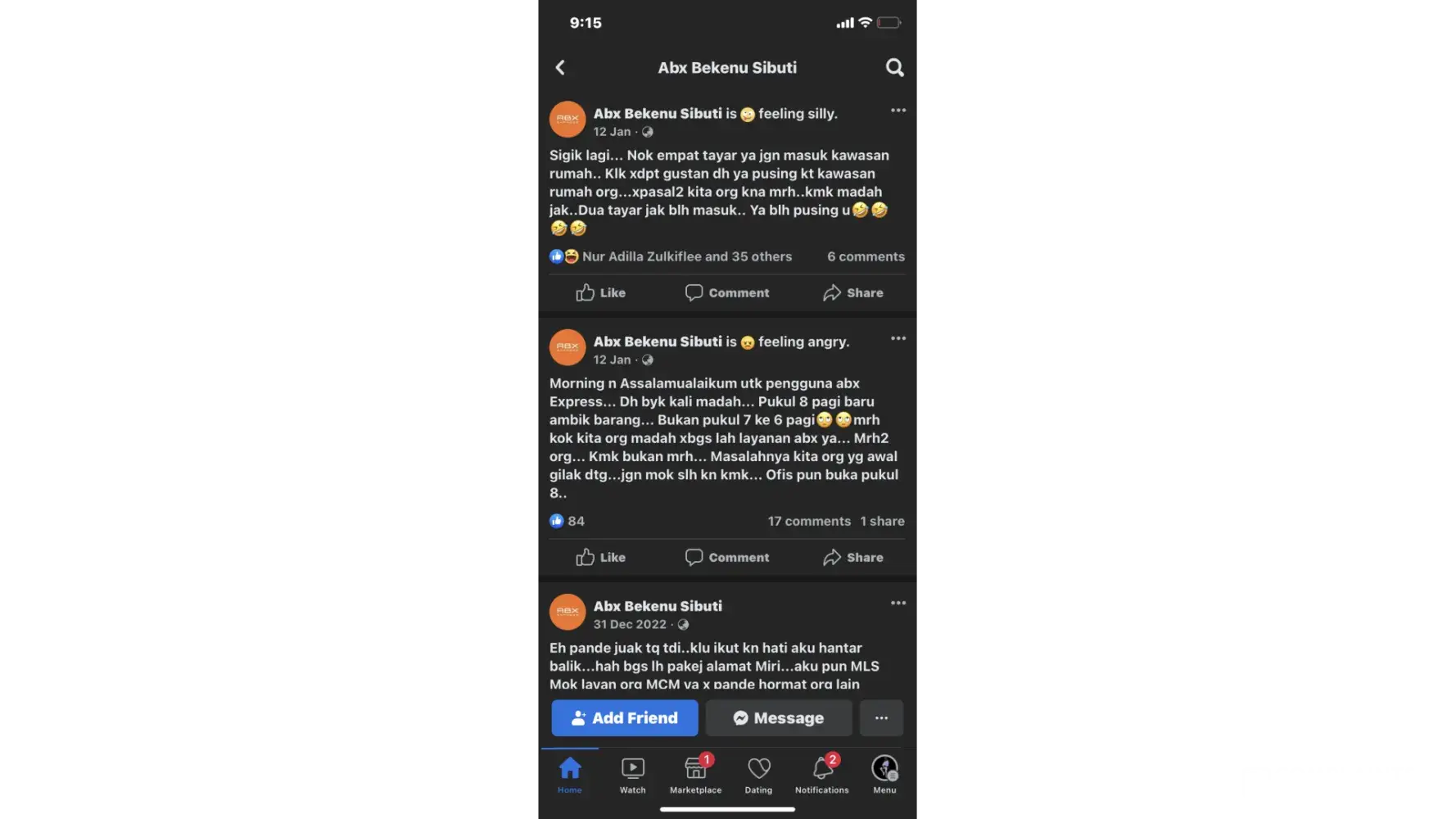View reactions by Nur Adilla Zulkiflee and others
This screenshot has width=1456, height=819.
pos(671,256)
